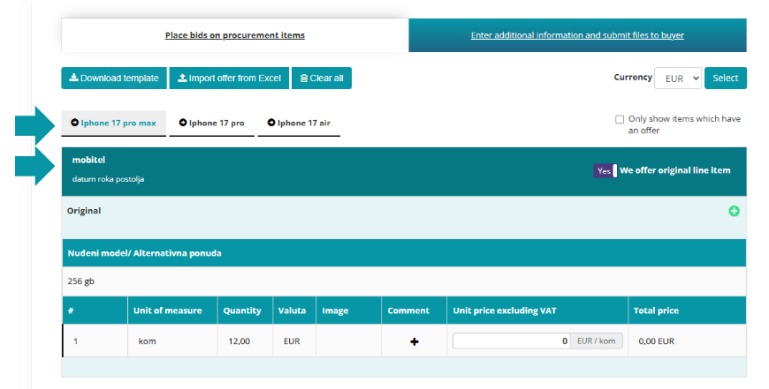Click the Select currency button
Image resolution: width=769 pixels, height=389 pixels.
click(725, 78)
